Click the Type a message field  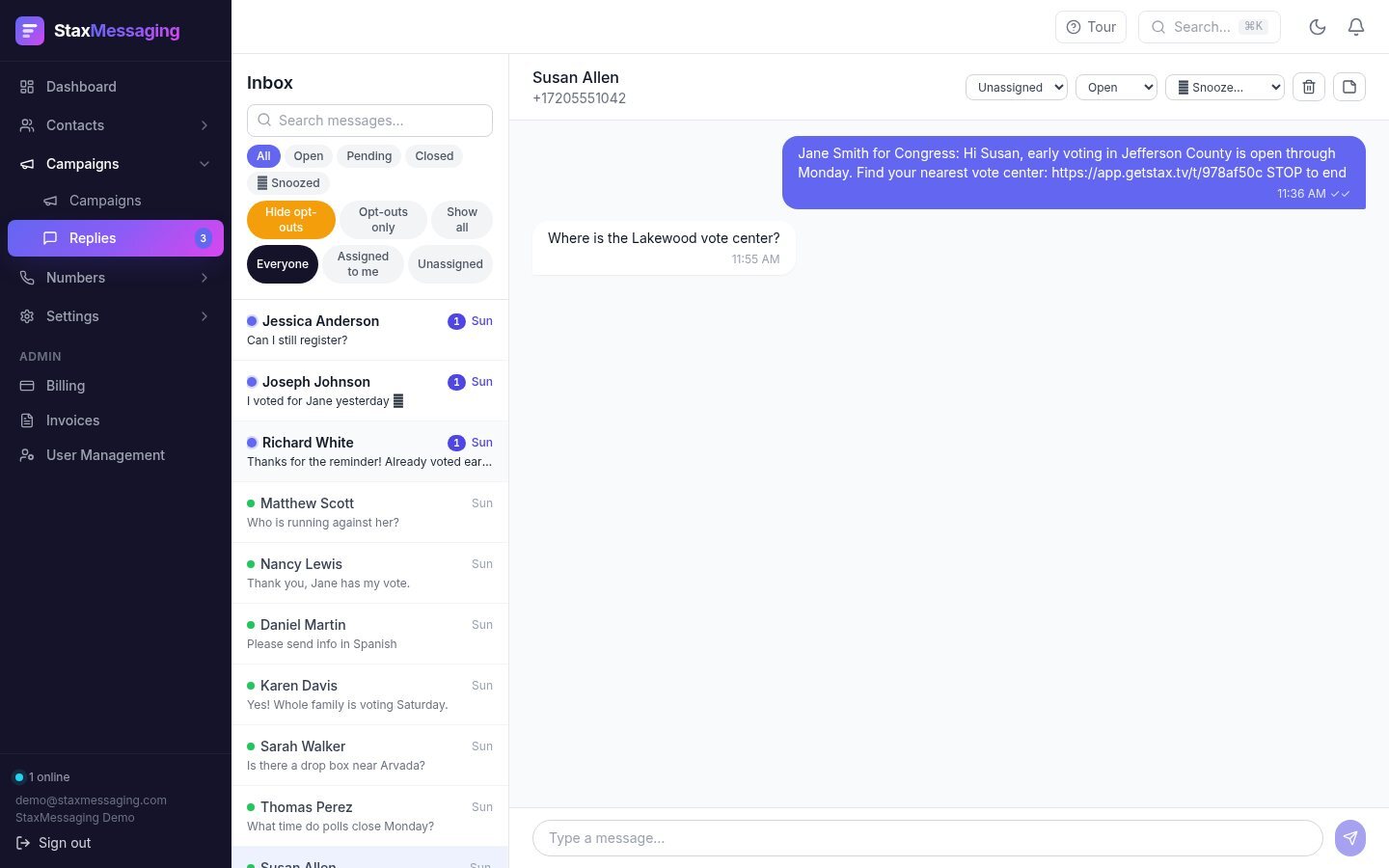pos(927,838)
